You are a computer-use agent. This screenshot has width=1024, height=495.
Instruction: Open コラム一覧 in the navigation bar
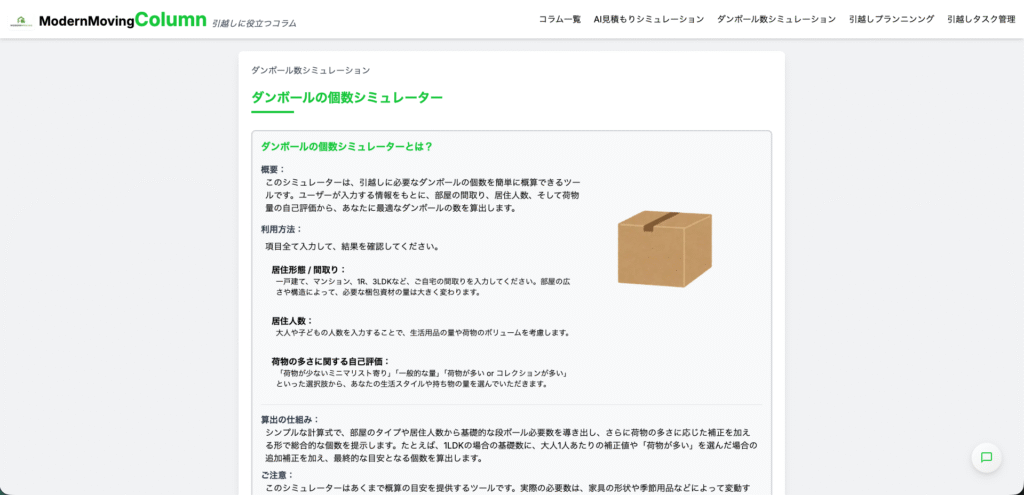pos(559,19)
